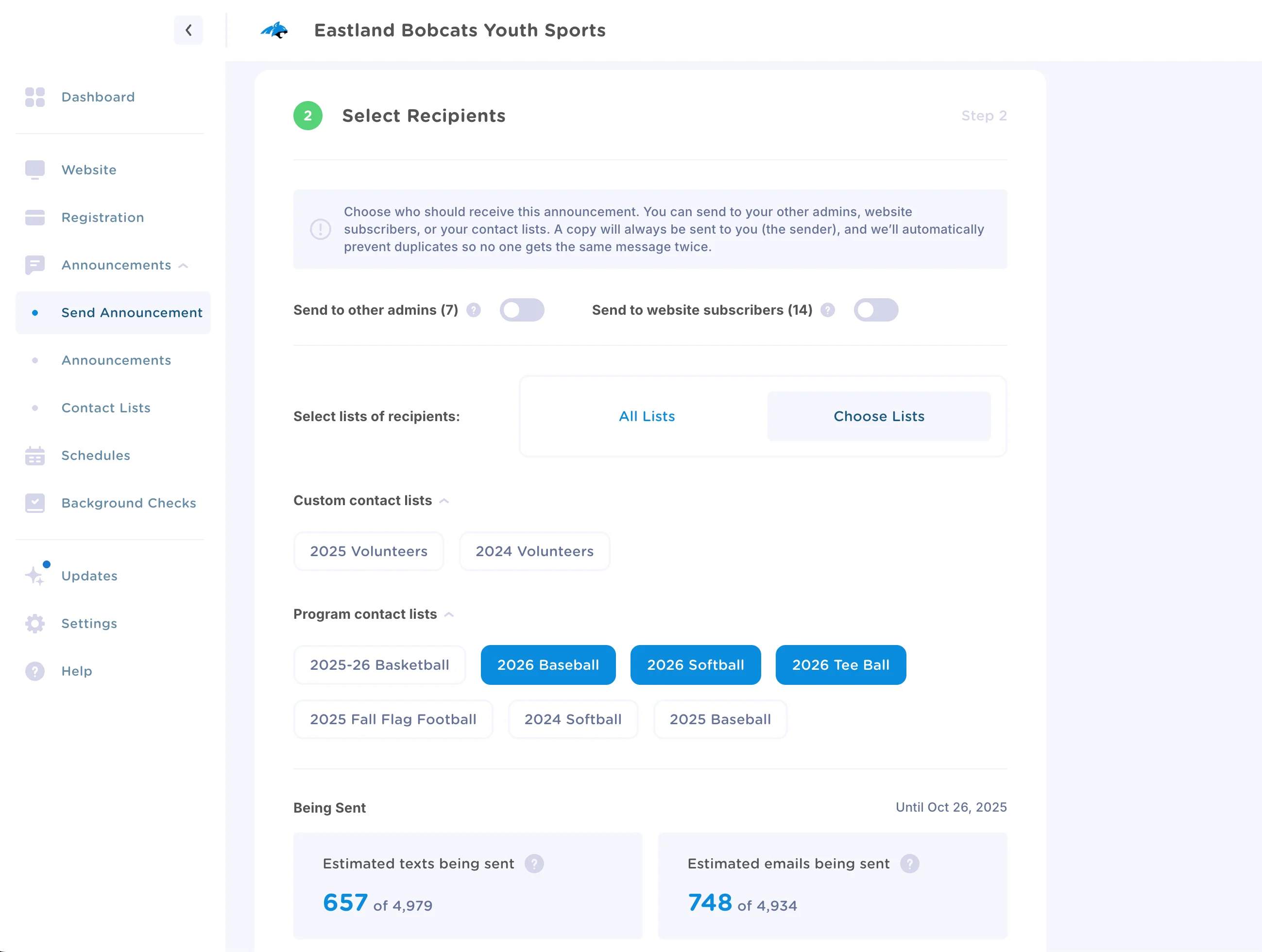Open Schedules calendar icon
Image resolution: width=1262 pixels, height=952 pixels.
(x=35, y=455)
